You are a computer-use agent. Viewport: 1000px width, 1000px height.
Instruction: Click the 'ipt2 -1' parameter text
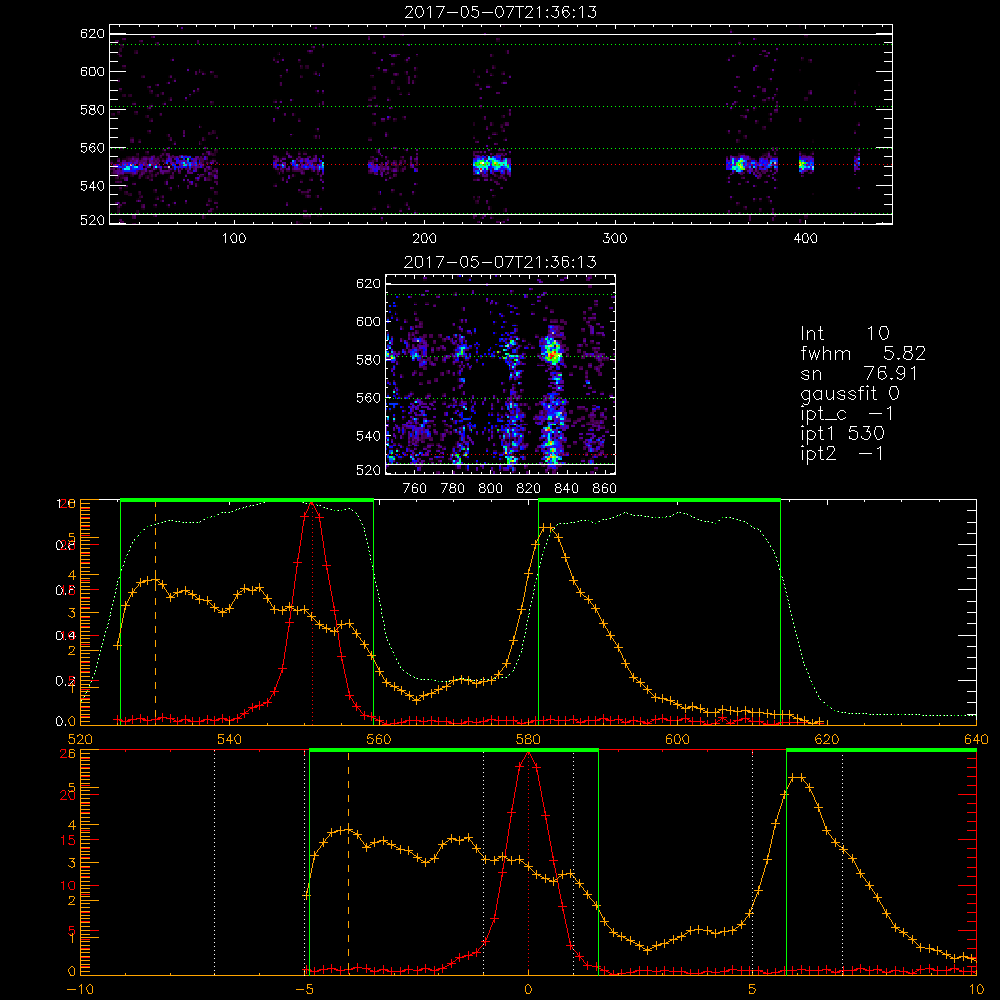[842, 453]
